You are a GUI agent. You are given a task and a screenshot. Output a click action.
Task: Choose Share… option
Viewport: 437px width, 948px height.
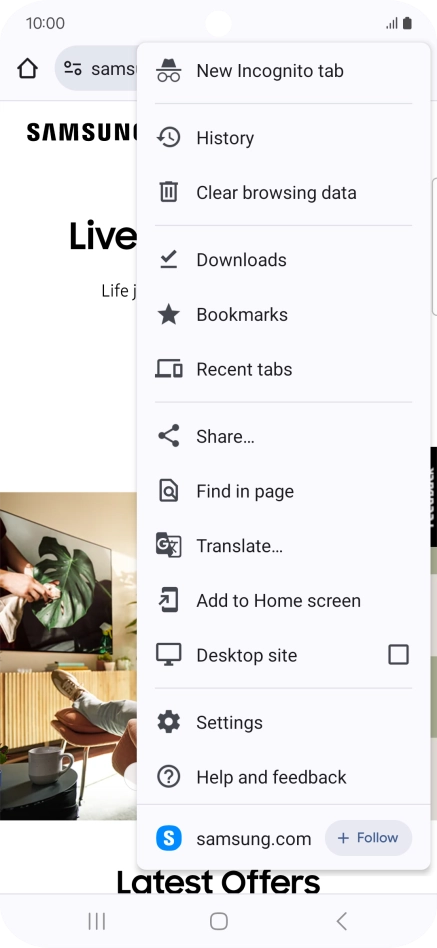coord(283,436)
